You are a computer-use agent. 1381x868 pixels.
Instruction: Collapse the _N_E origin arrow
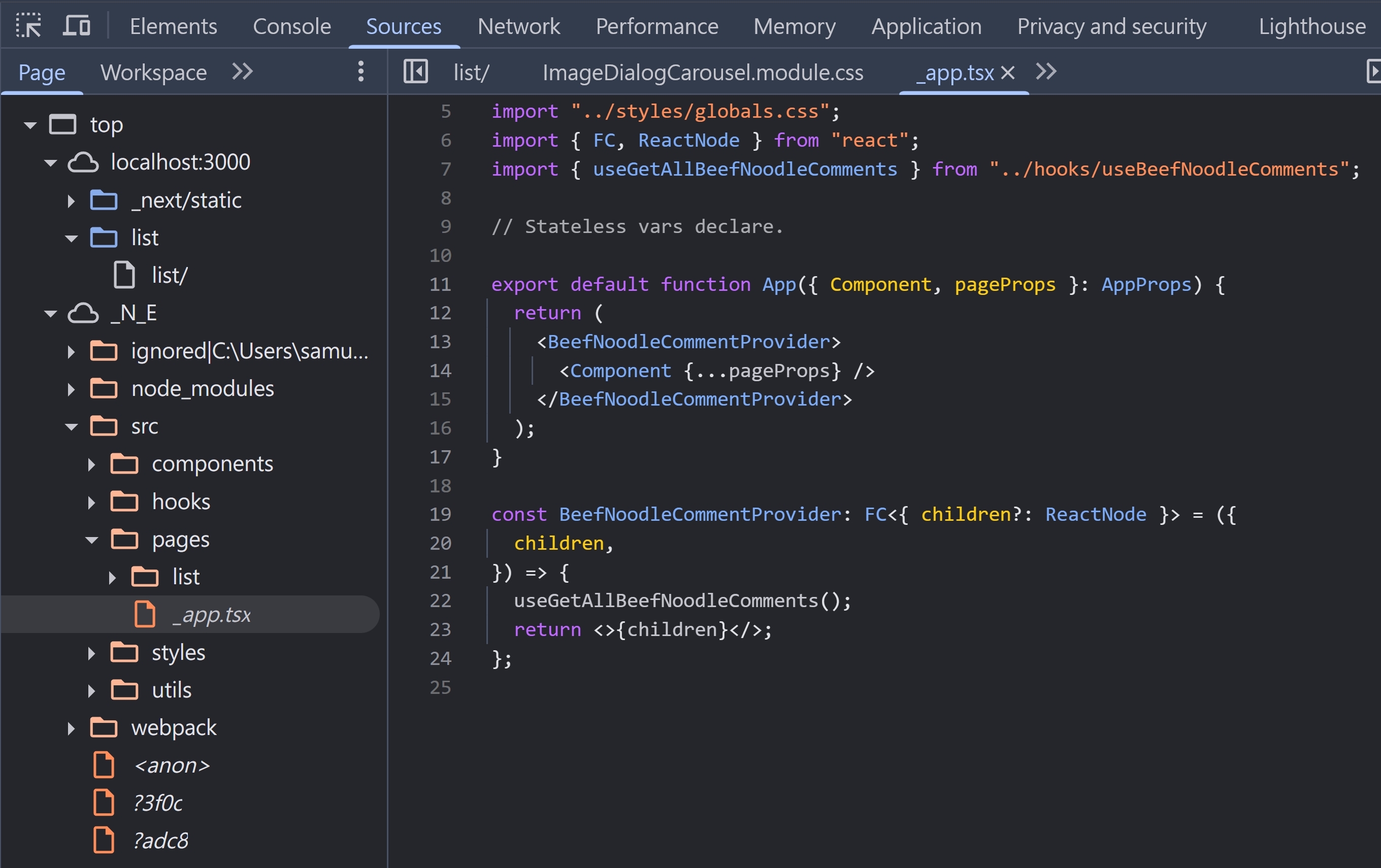coord(50,314)
